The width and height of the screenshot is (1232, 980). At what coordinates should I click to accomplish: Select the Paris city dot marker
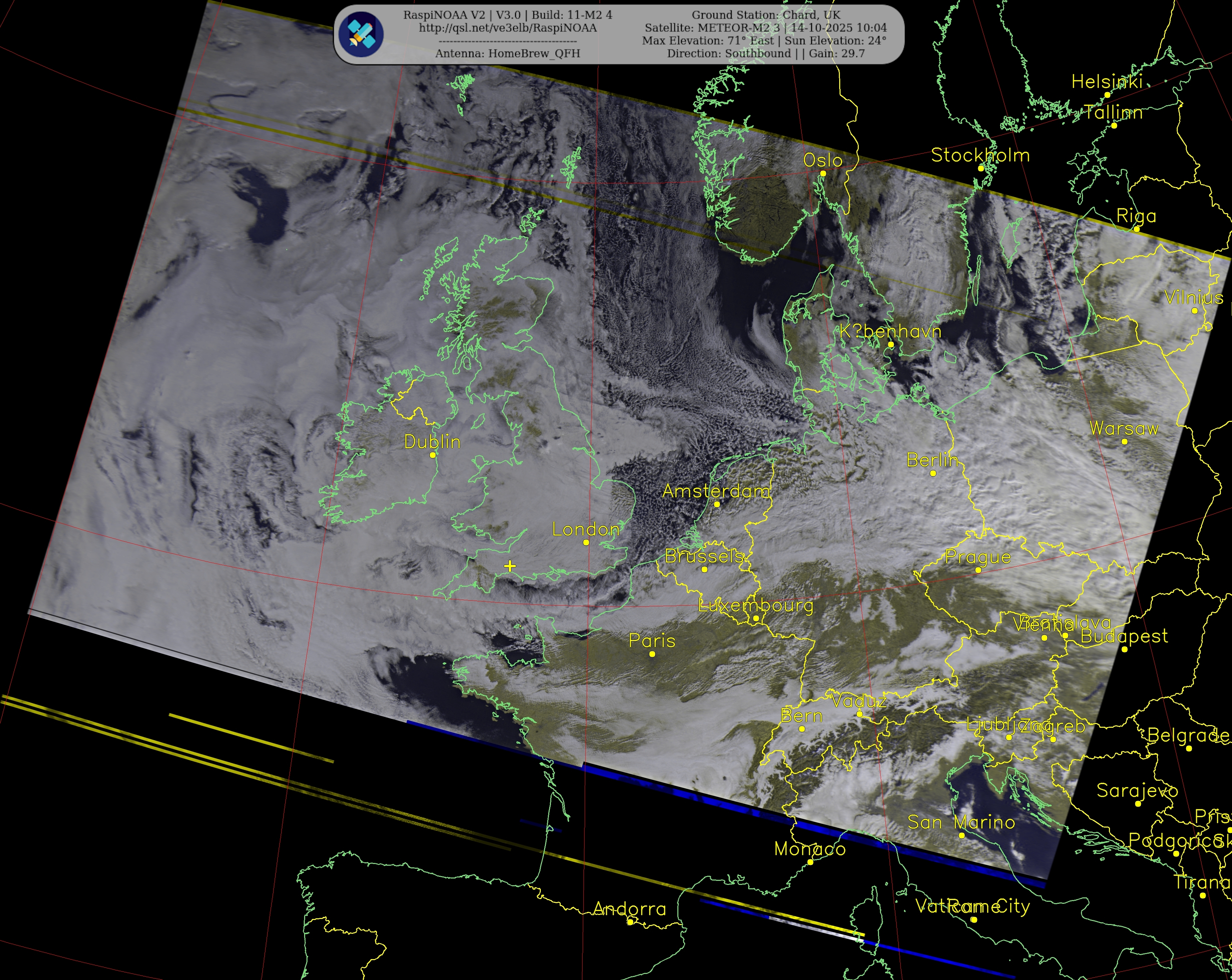tap(652, 654)
